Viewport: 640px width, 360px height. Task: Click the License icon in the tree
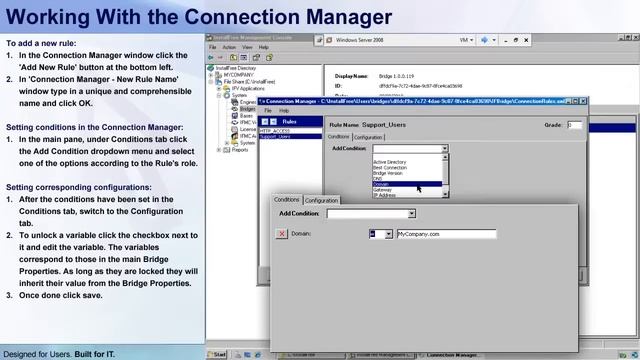point(235,129)
